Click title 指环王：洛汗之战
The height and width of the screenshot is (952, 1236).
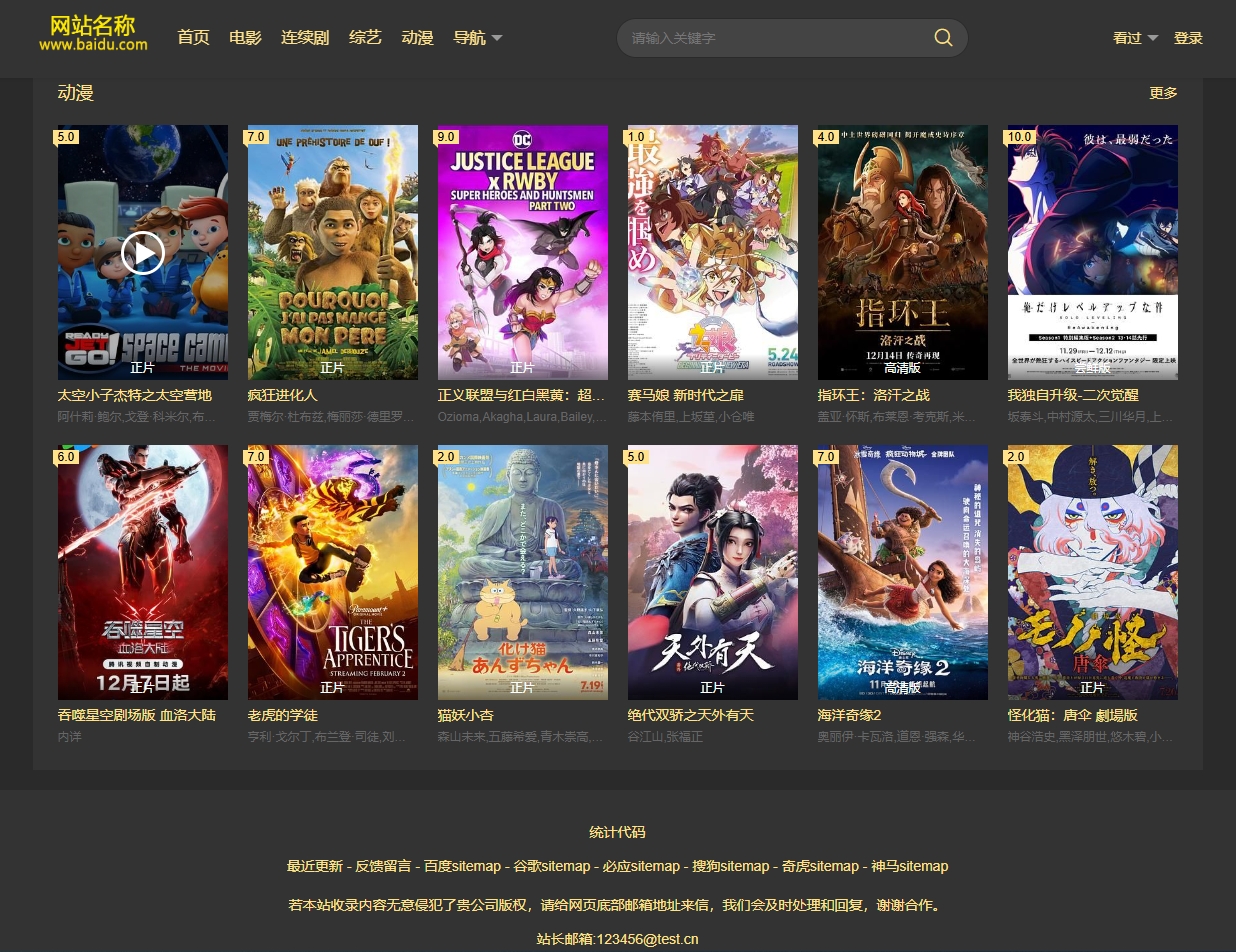[x=874, y=395]
